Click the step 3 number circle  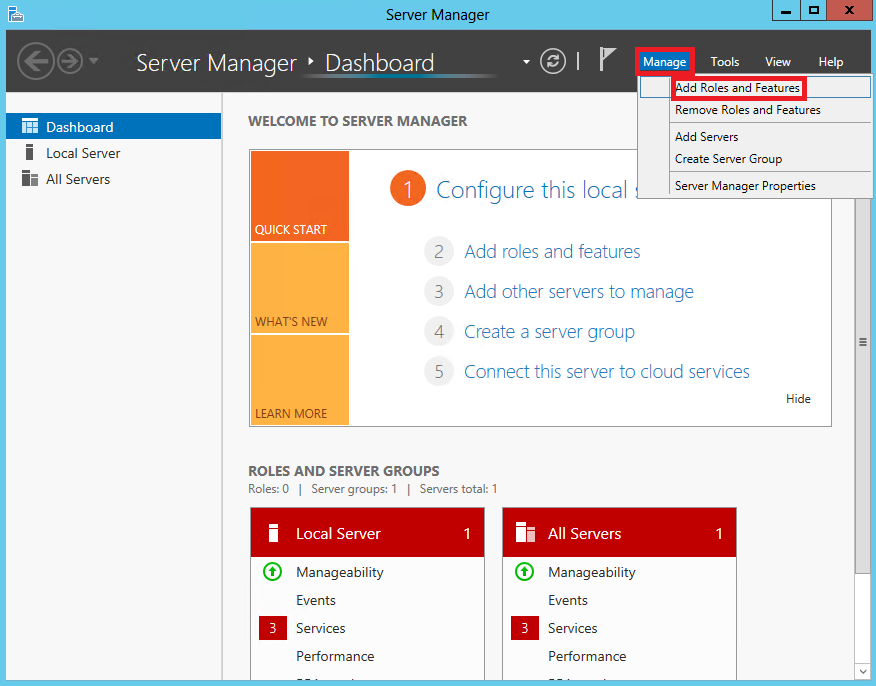point(439,292)
